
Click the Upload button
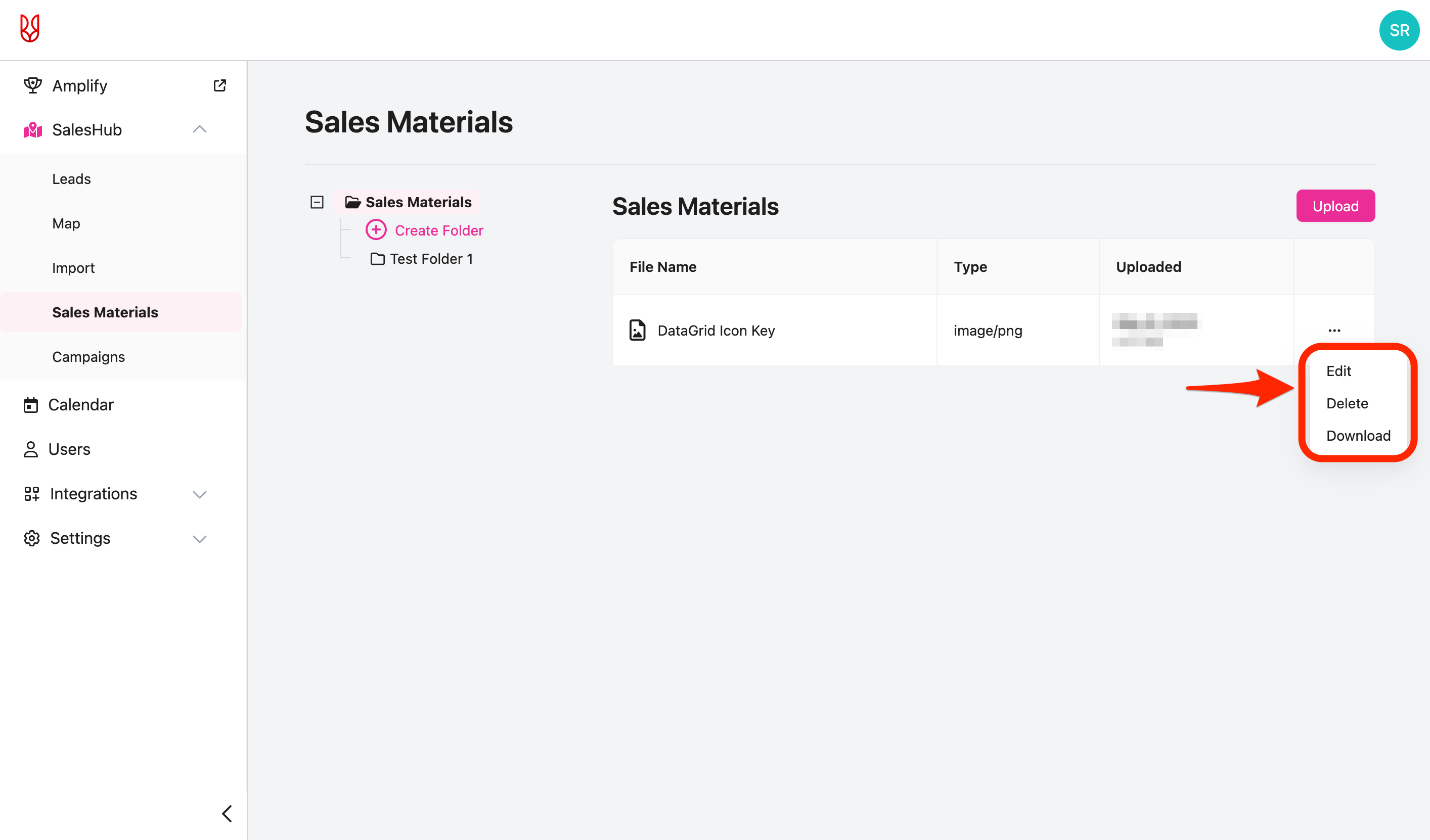coord(1335,205)
